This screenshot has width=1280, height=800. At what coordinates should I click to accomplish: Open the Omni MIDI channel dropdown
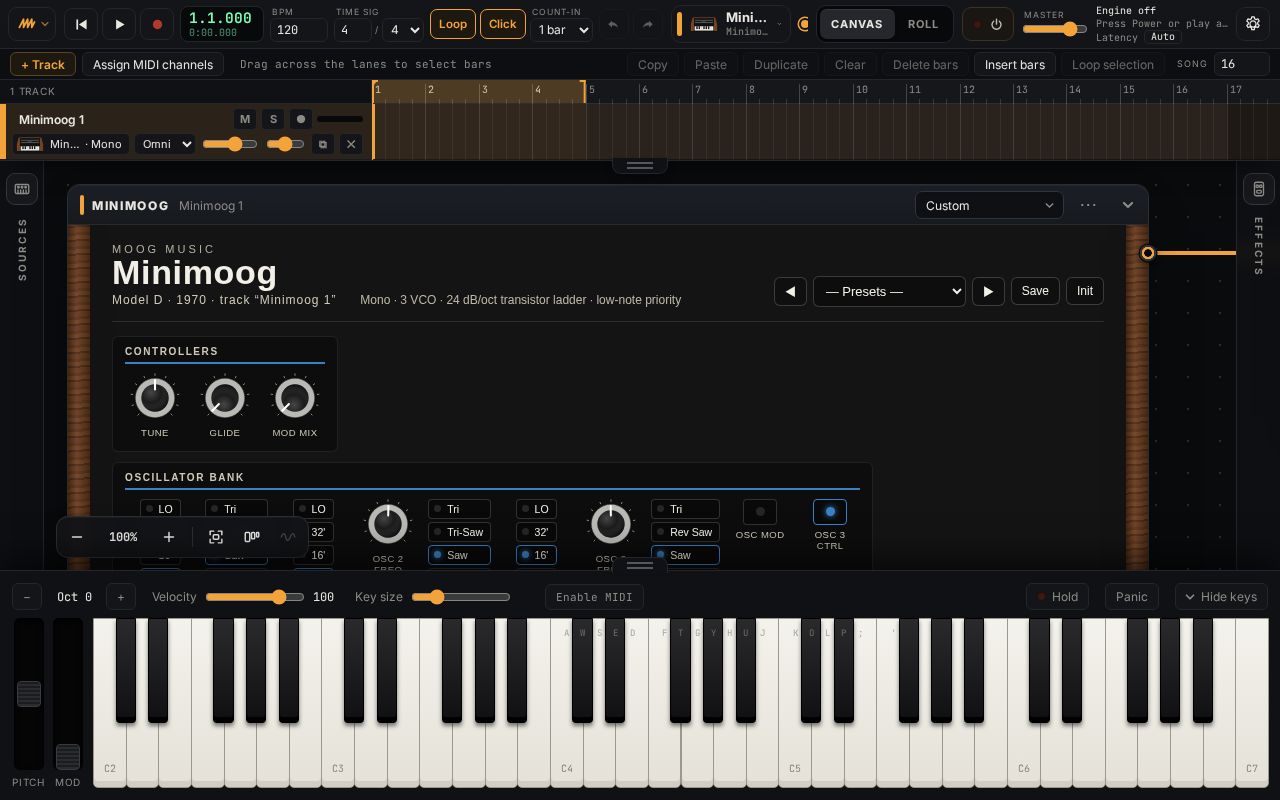click(165, 144)
